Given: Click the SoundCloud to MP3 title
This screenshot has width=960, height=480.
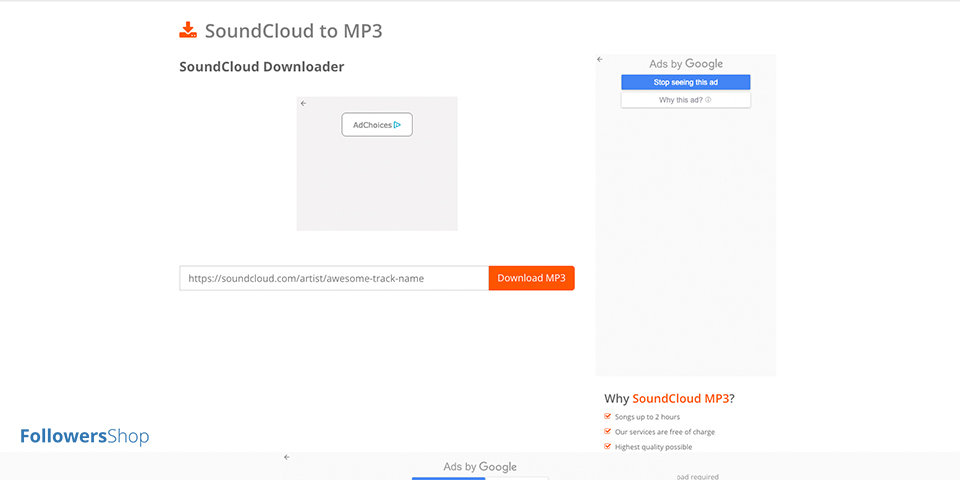Looking at the screenshot, I should [293, 31].
